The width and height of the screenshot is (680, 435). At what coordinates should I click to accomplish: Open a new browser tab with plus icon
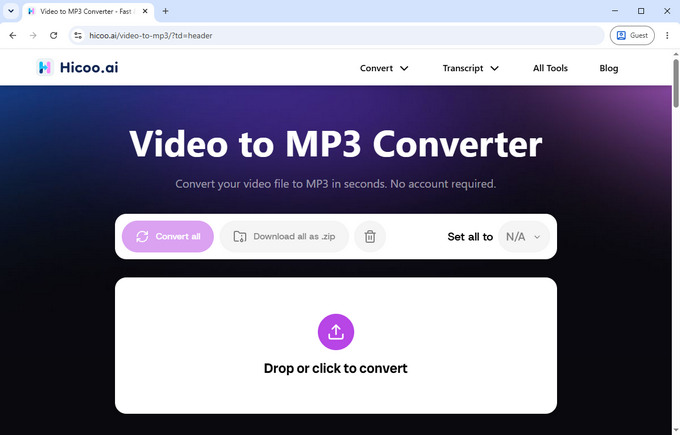coord(165,11)
